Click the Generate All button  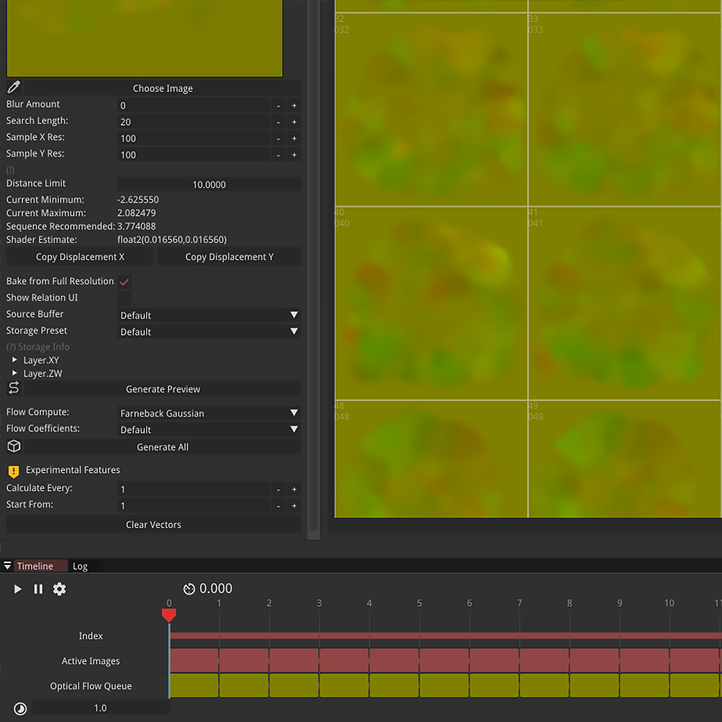163,447
